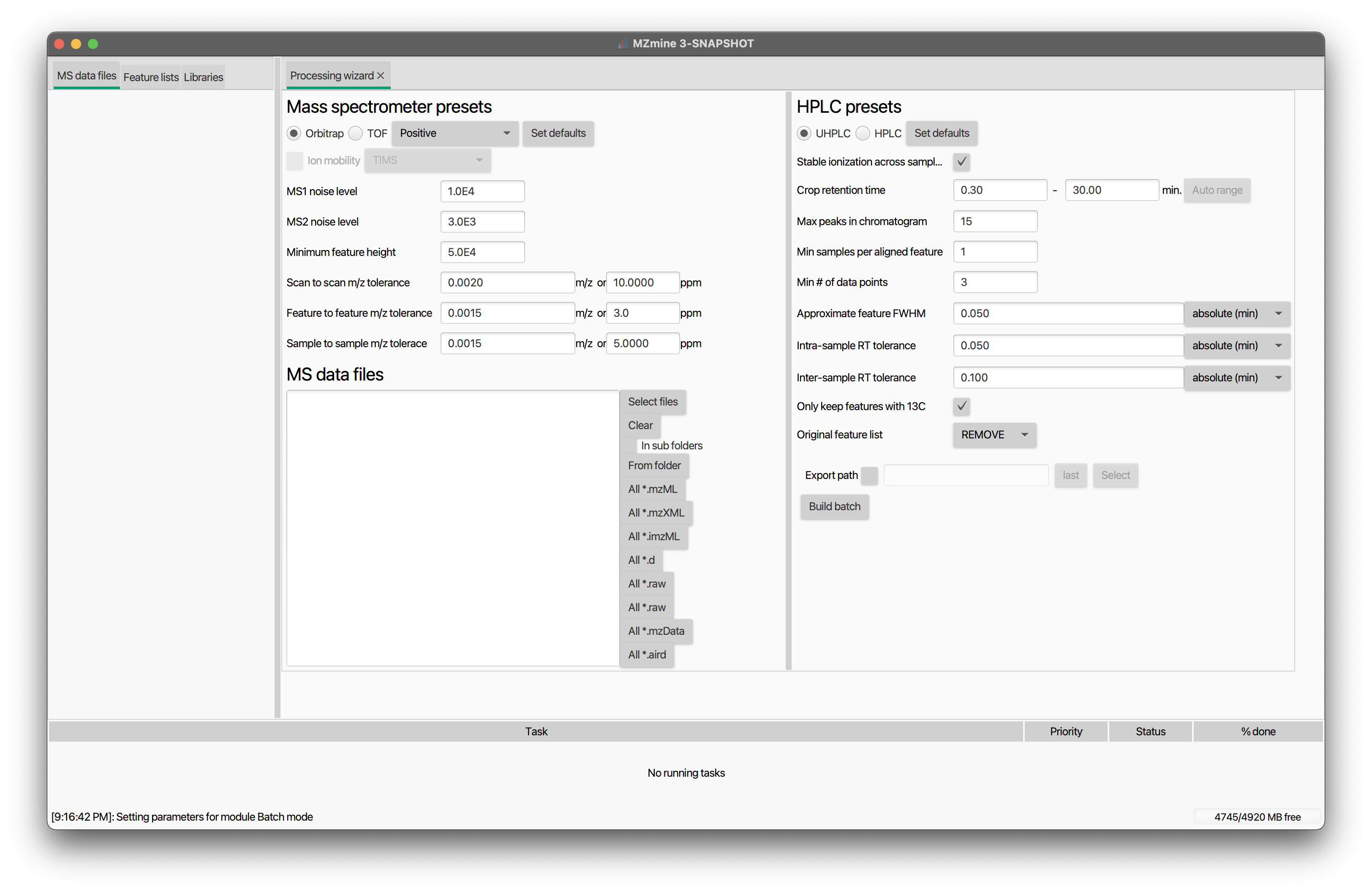Screen dimensions: 1372x892
Task: Switch to the Feature lists tab
Action: (x=151, y=76)
